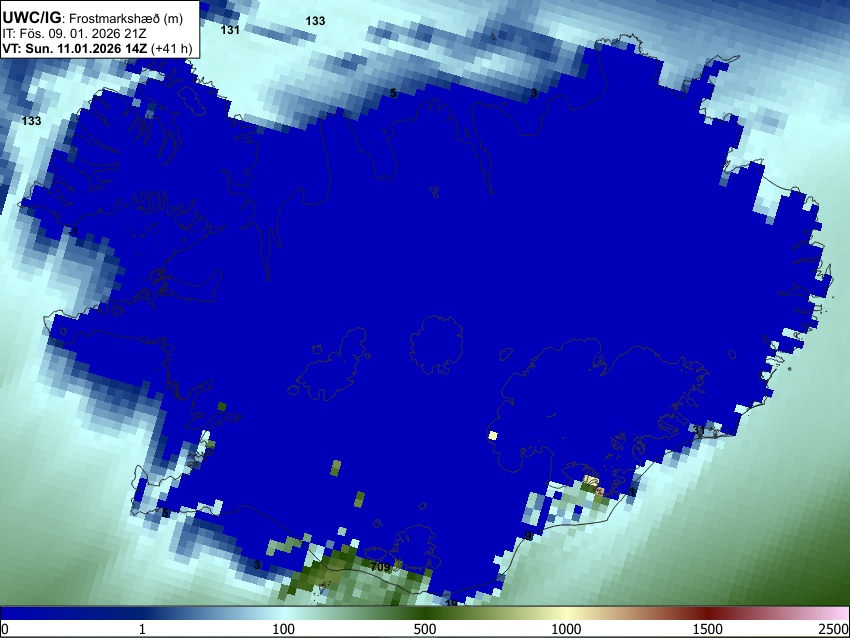Click the "1500" label on the color scale
This screenshot has height=638, width=850.
(x=708, y=629)
